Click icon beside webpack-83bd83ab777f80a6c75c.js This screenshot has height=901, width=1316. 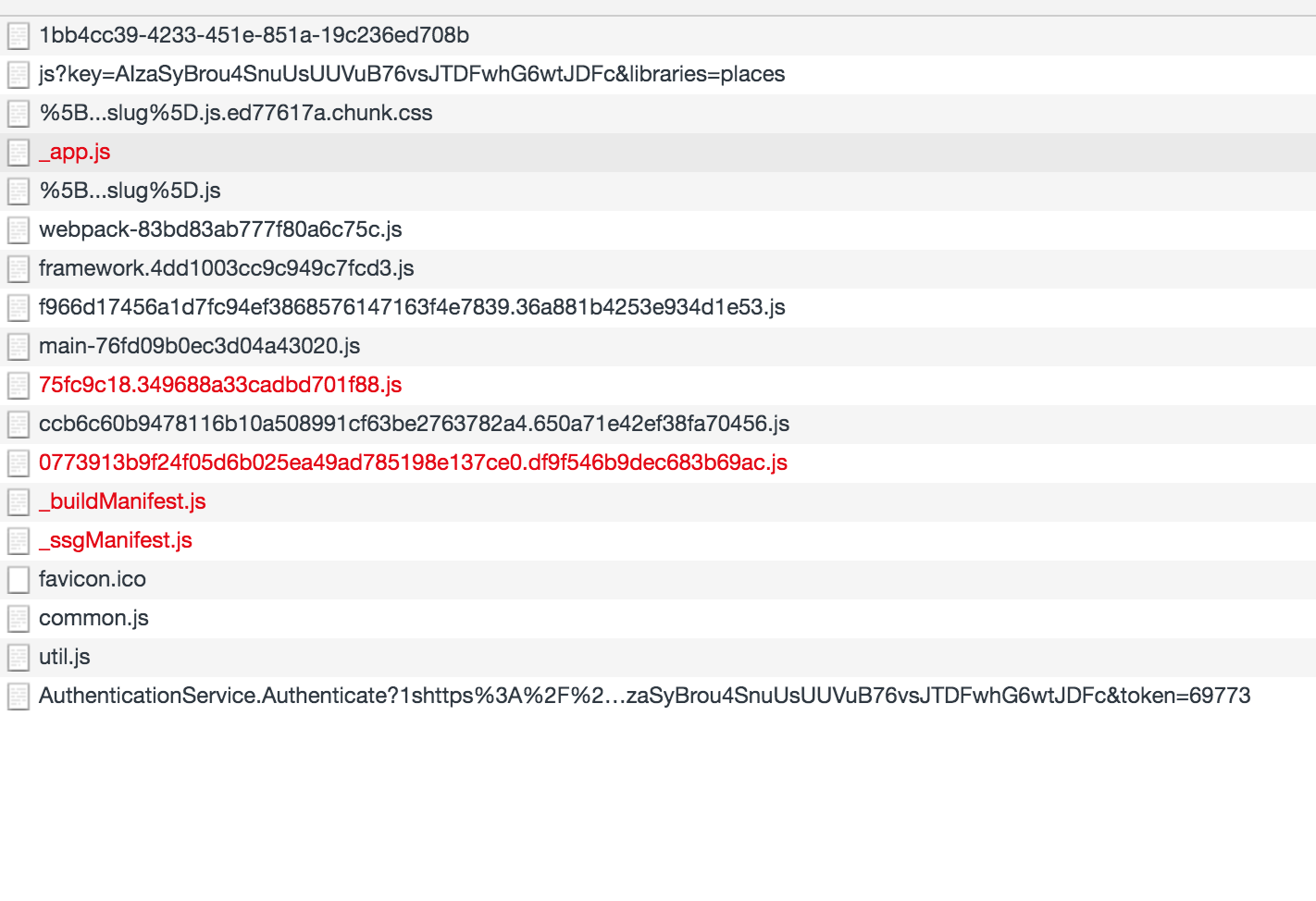pos(19,230)
